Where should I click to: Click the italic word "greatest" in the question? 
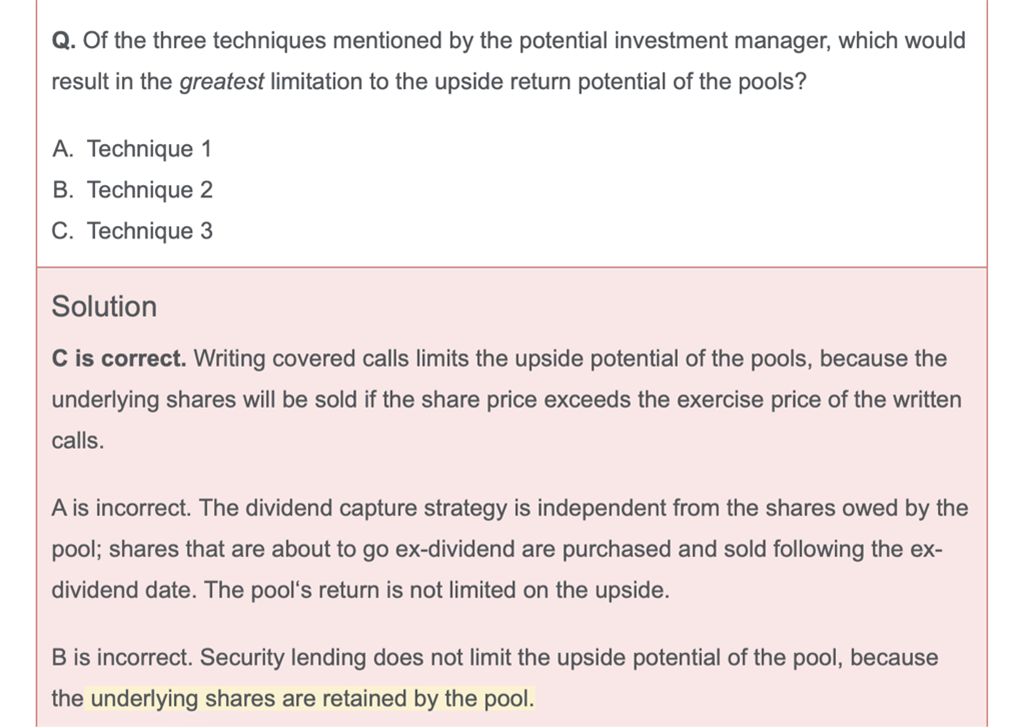[x=221, y=82]
